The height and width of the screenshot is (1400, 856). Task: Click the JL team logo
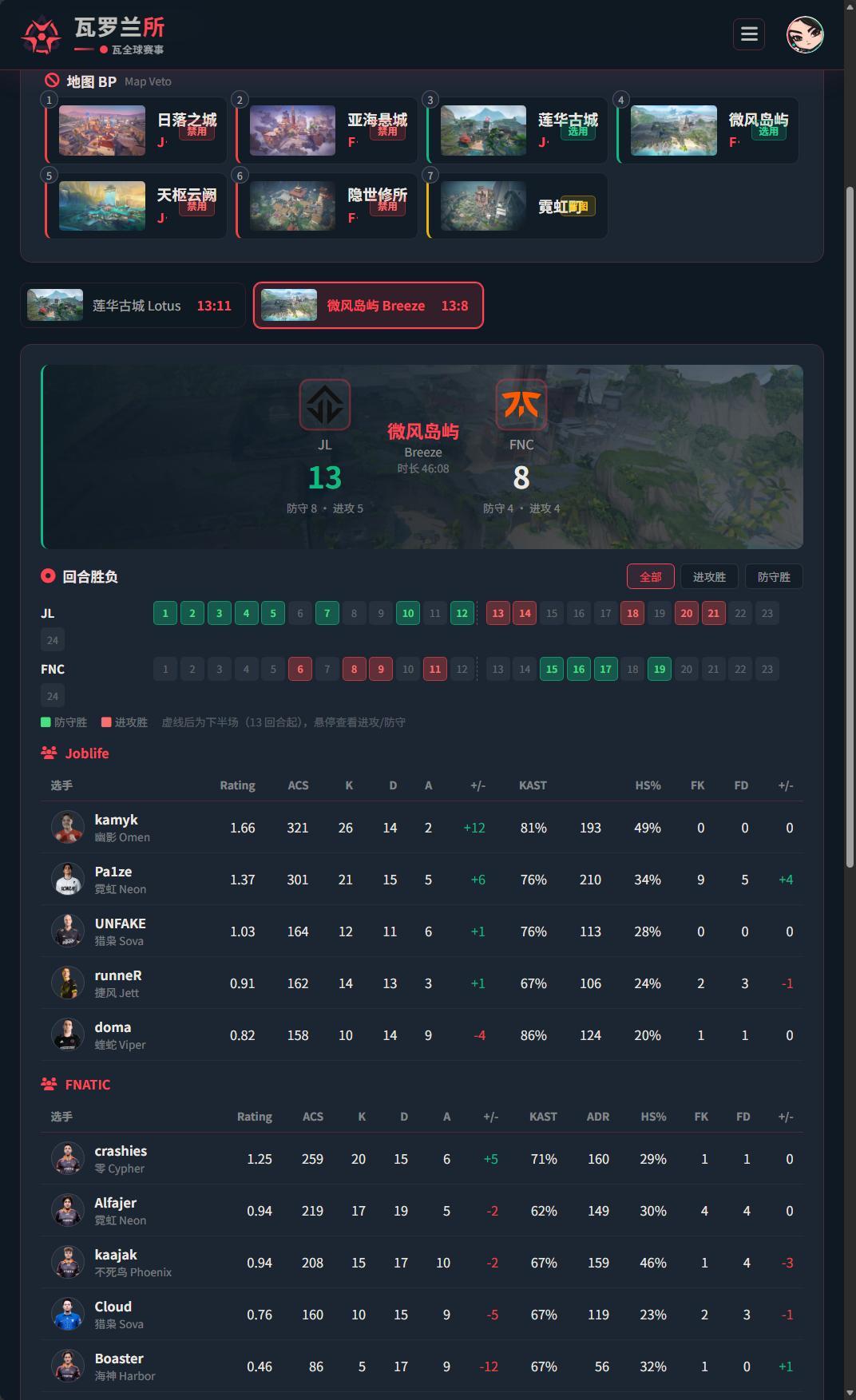pos(325,405)
